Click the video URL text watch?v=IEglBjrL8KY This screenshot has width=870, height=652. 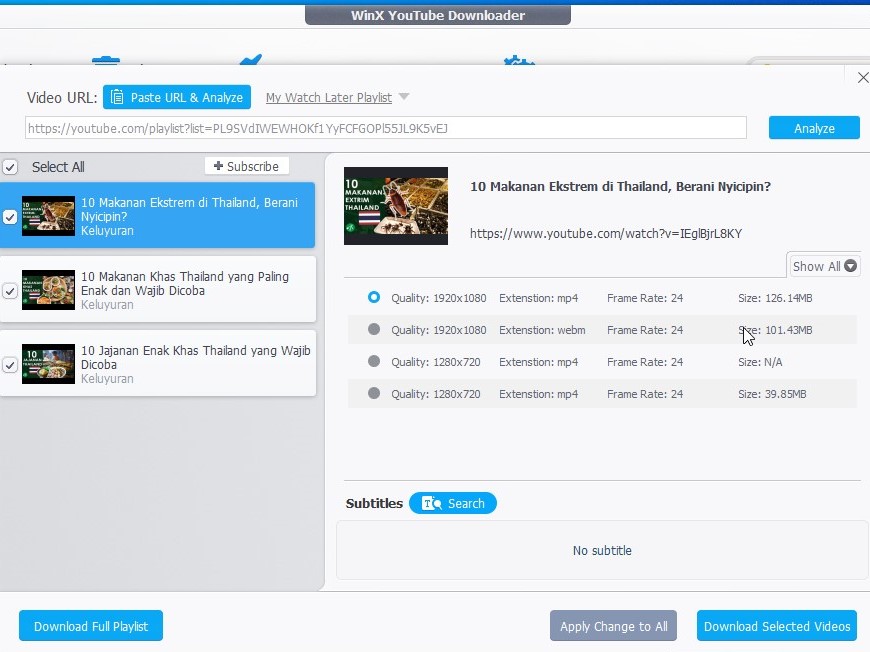point(606,234)
